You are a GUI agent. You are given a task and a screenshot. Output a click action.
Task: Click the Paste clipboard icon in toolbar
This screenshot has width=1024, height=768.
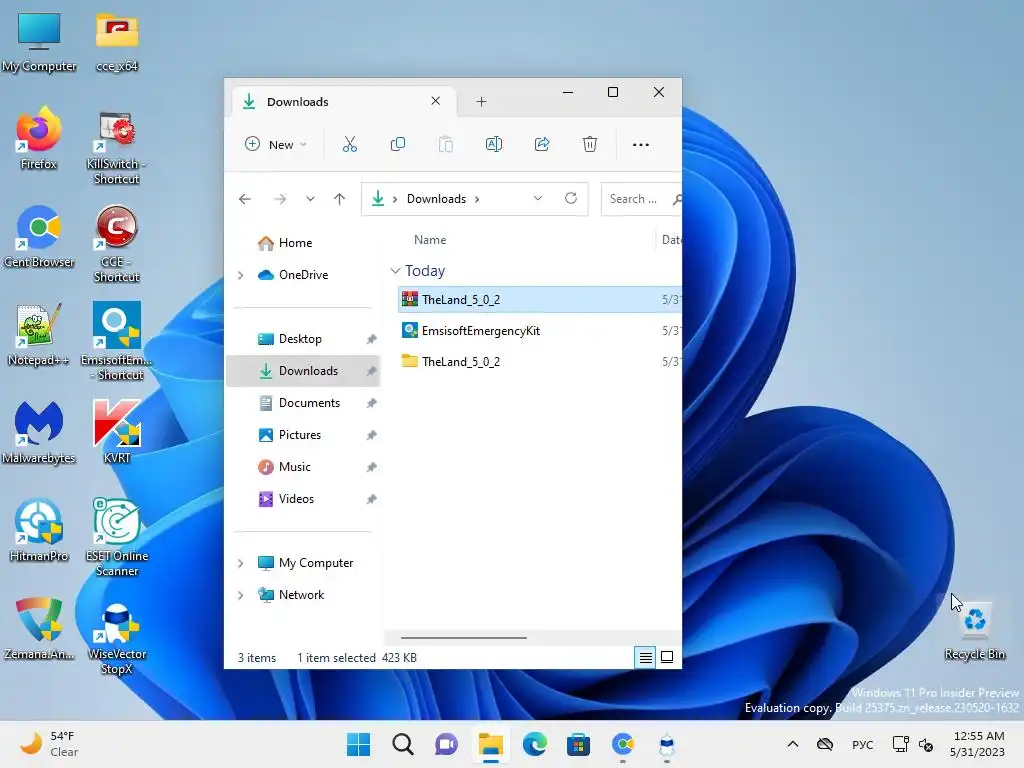pos(446,144)
